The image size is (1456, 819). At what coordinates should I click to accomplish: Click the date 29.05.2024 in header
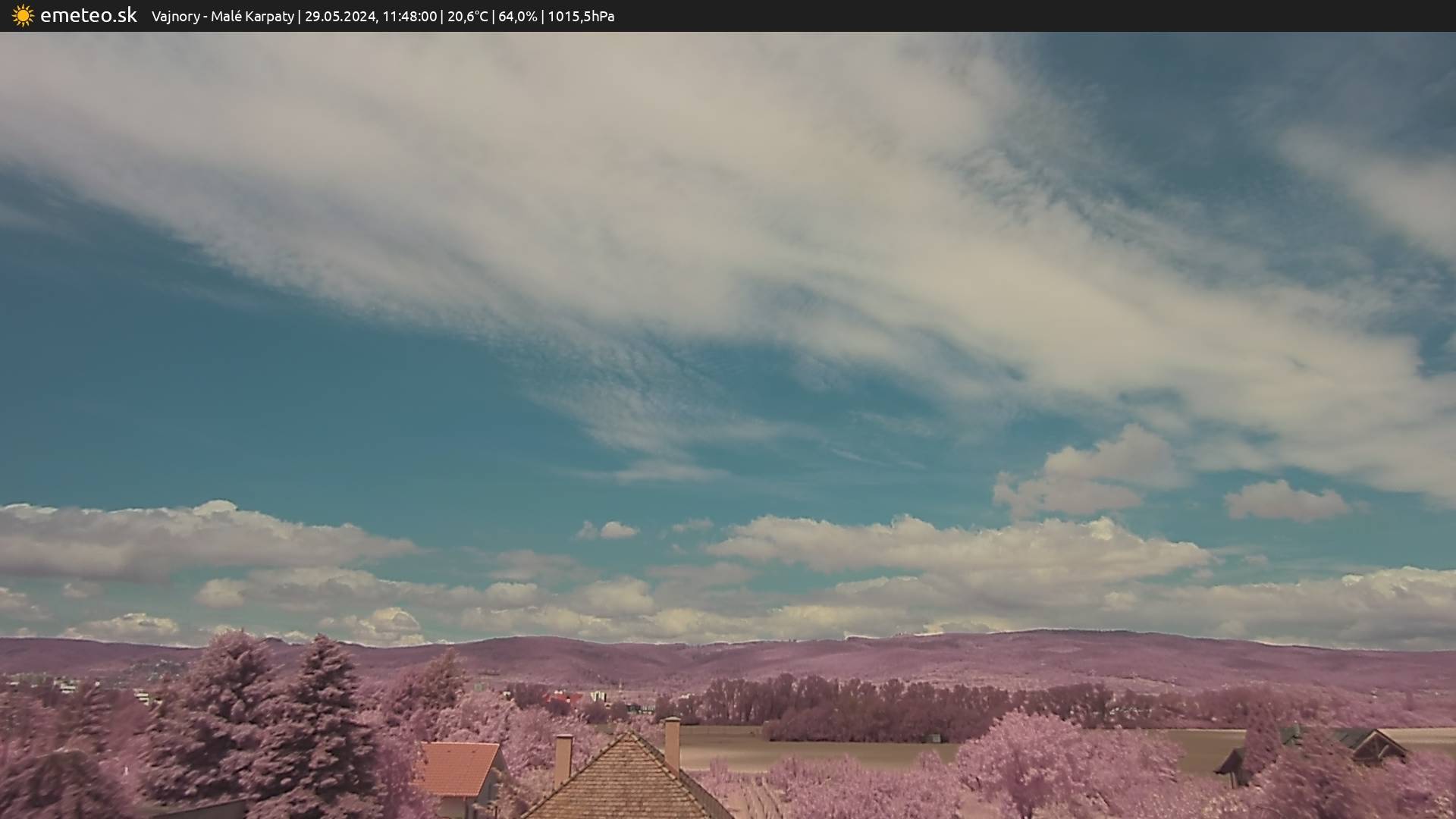pyautogui.click(x=340, y=17)
